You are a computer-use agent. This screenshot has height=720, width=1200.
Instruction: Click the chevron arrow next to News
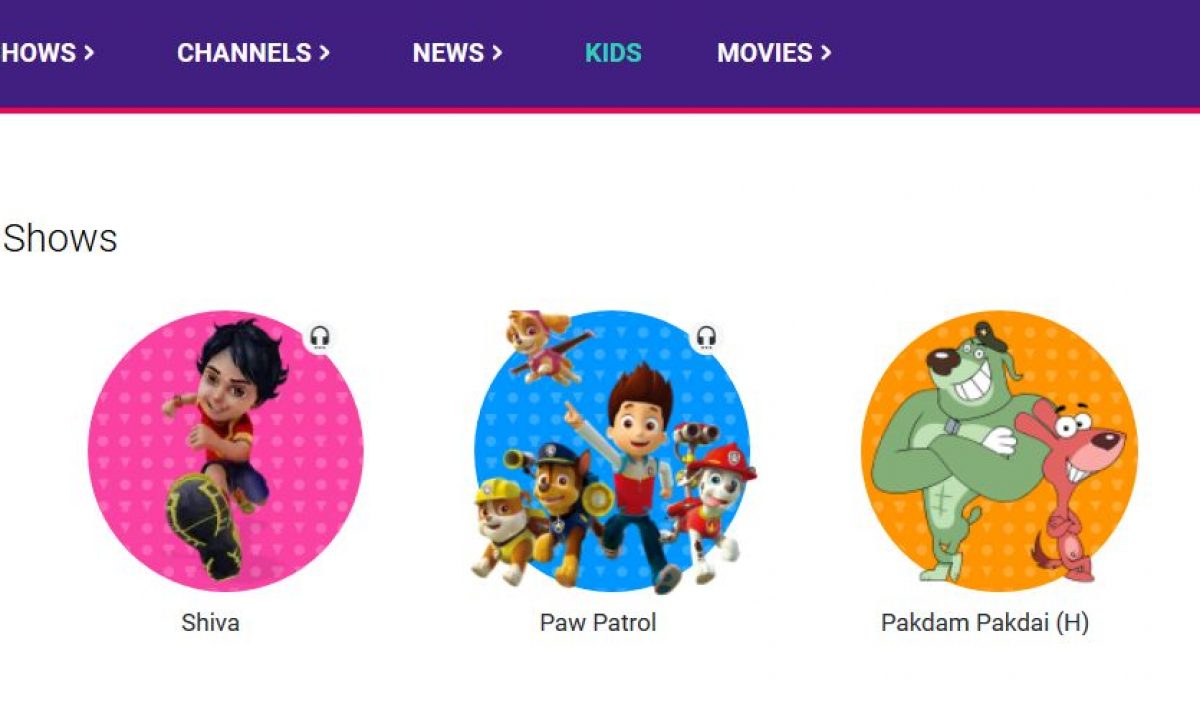[x=497, y=52]
